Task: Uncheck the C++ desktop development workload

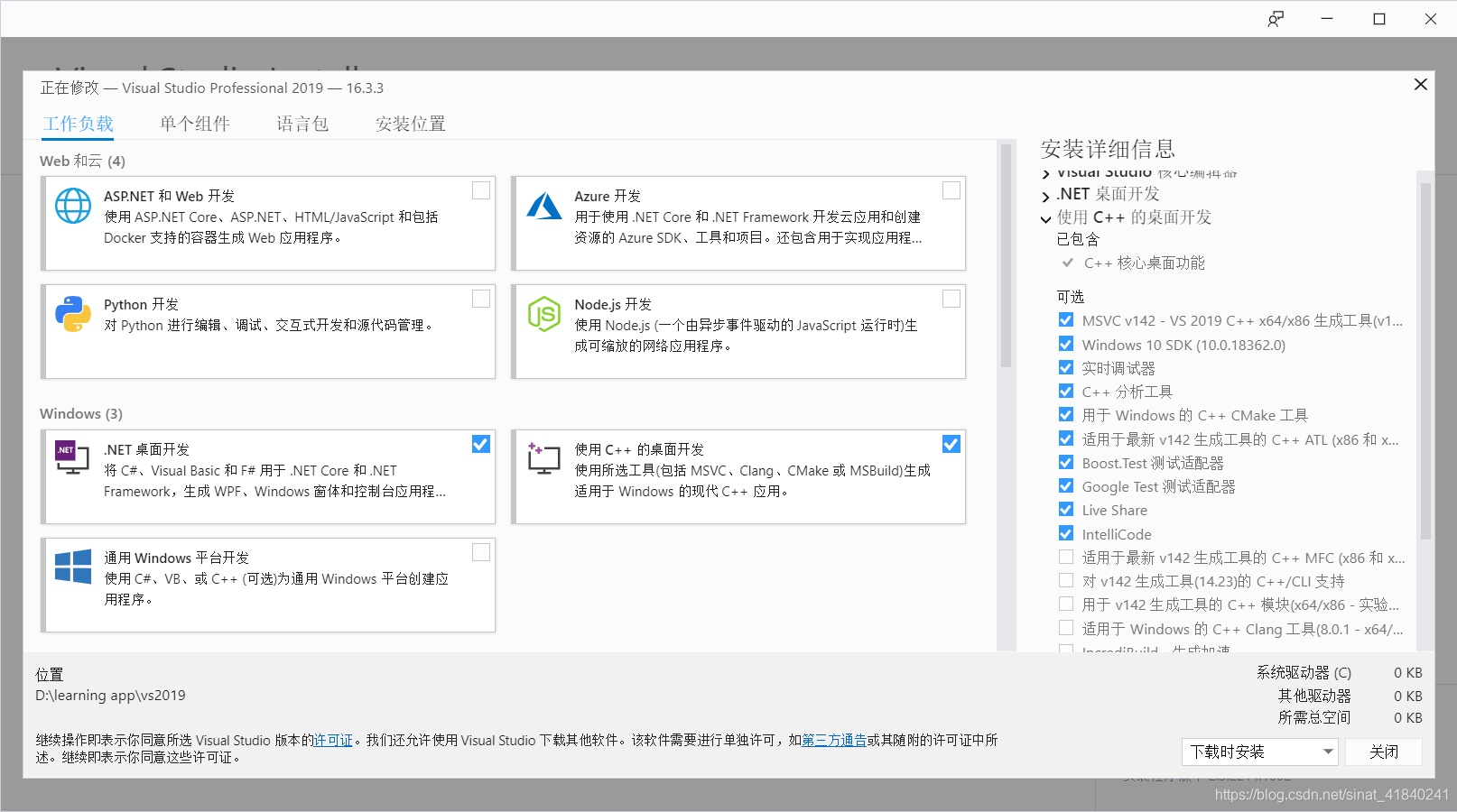Action: click(951, 444)
